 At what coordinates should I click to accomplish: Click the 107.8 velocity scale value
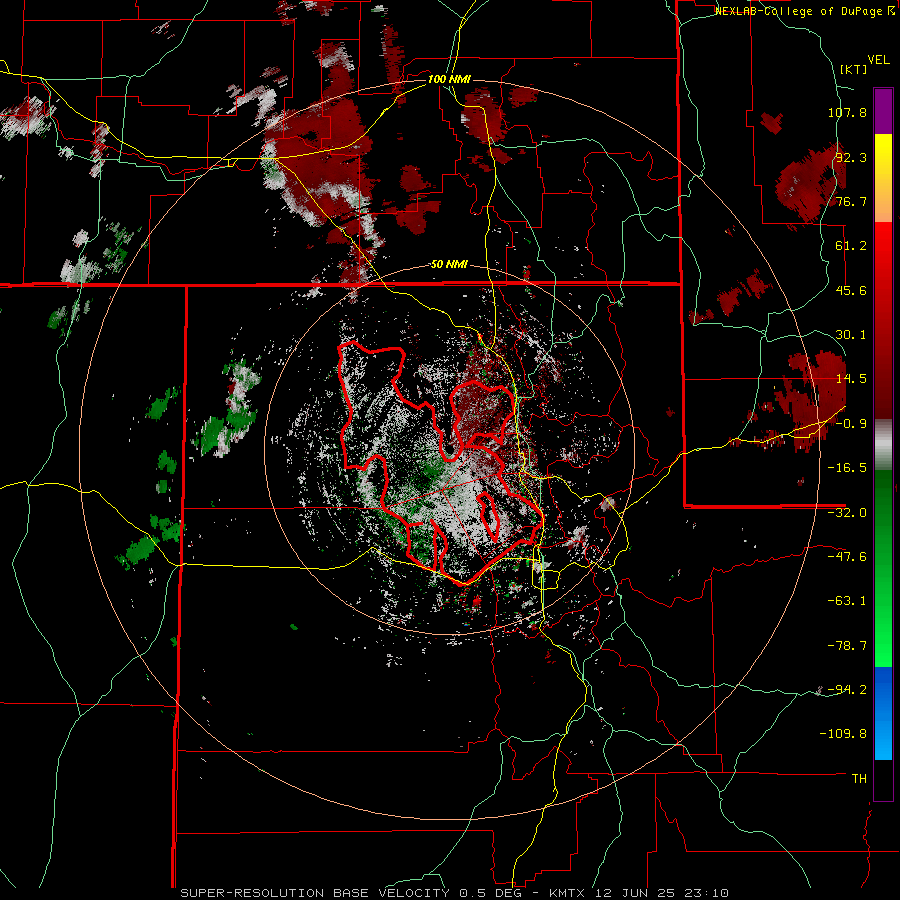point(847,112)
